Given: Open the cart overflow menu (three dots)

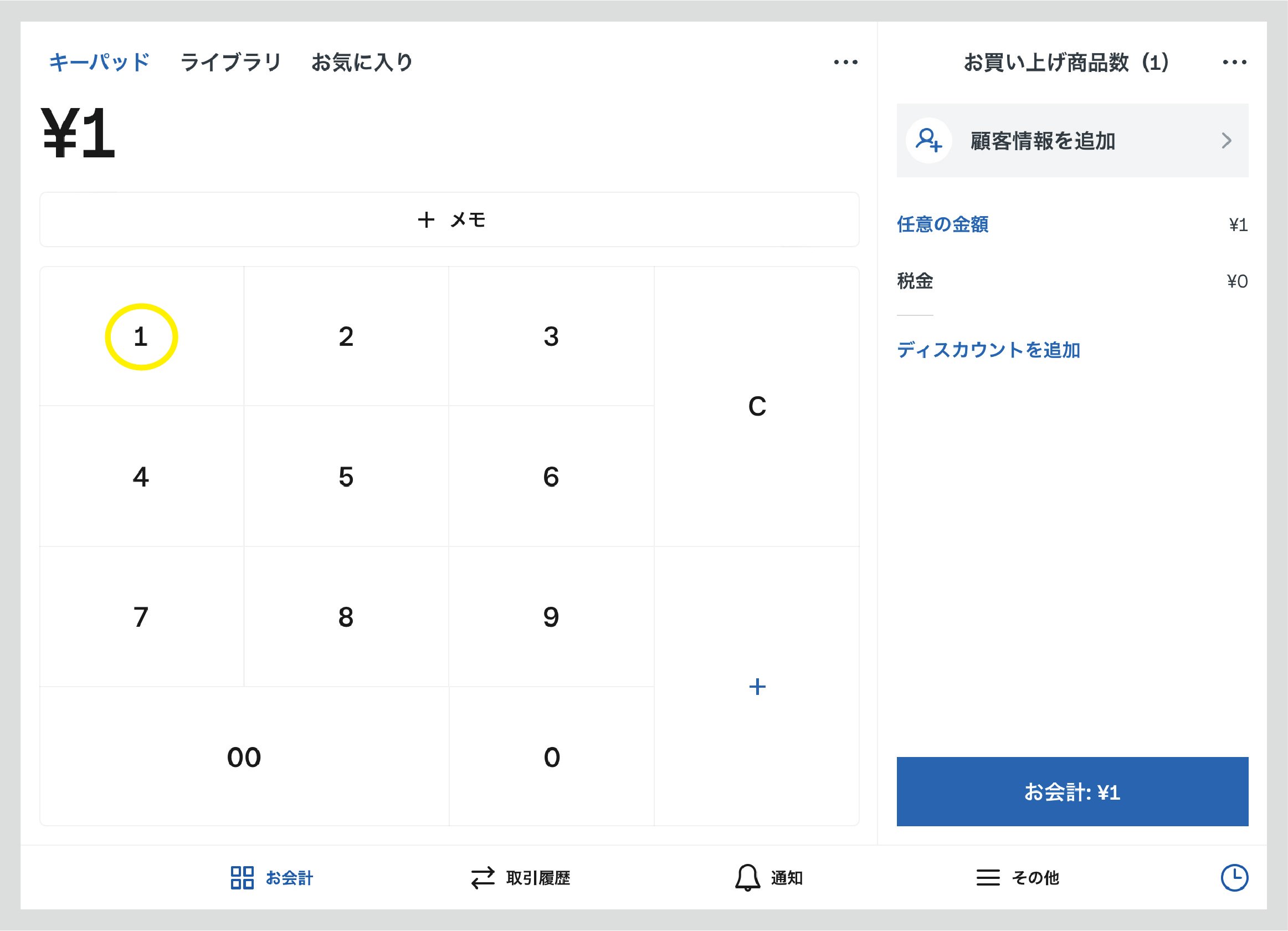Looking at the screenshot, I should point(1235,63).
